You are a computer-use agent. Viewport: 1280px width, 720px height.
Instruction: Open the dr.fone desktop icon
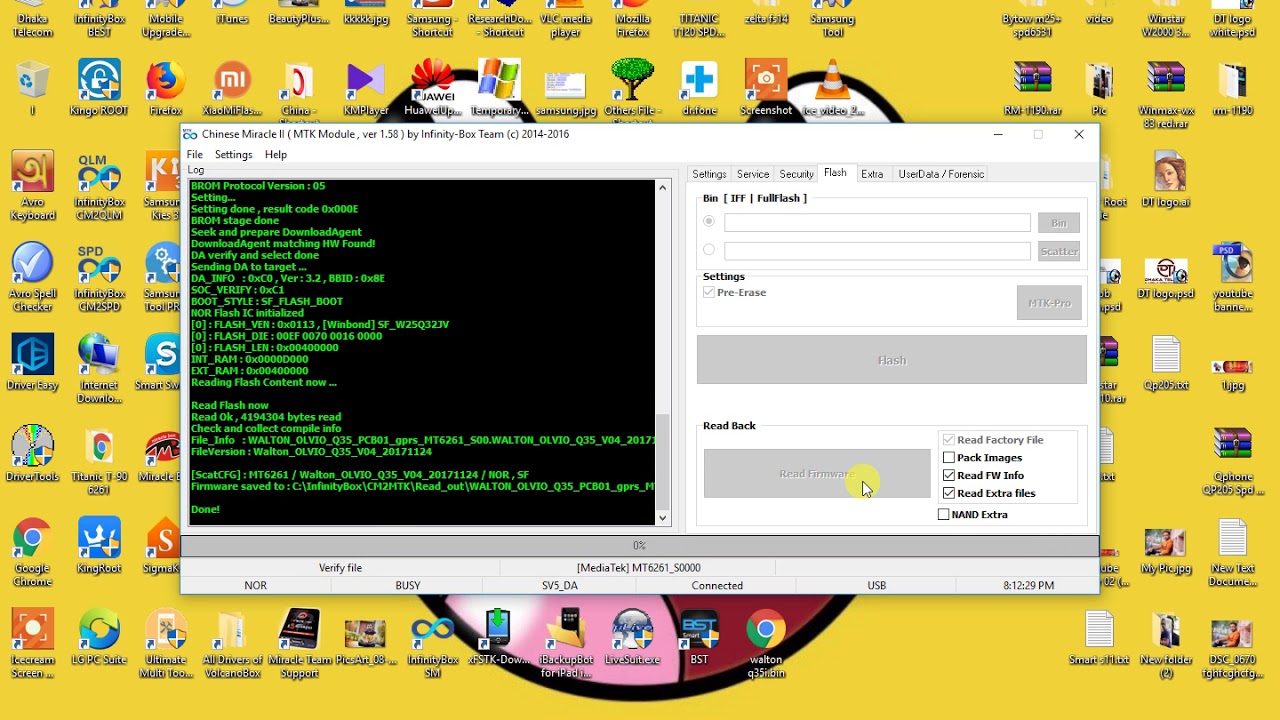coord(699,88)
